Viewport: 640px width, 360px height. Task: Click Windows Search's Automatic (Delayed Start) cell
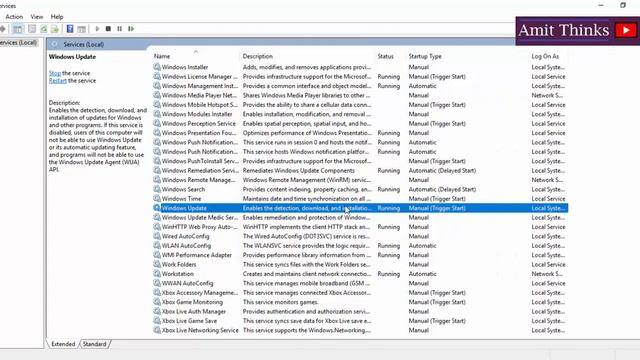(x=442, y=189)
